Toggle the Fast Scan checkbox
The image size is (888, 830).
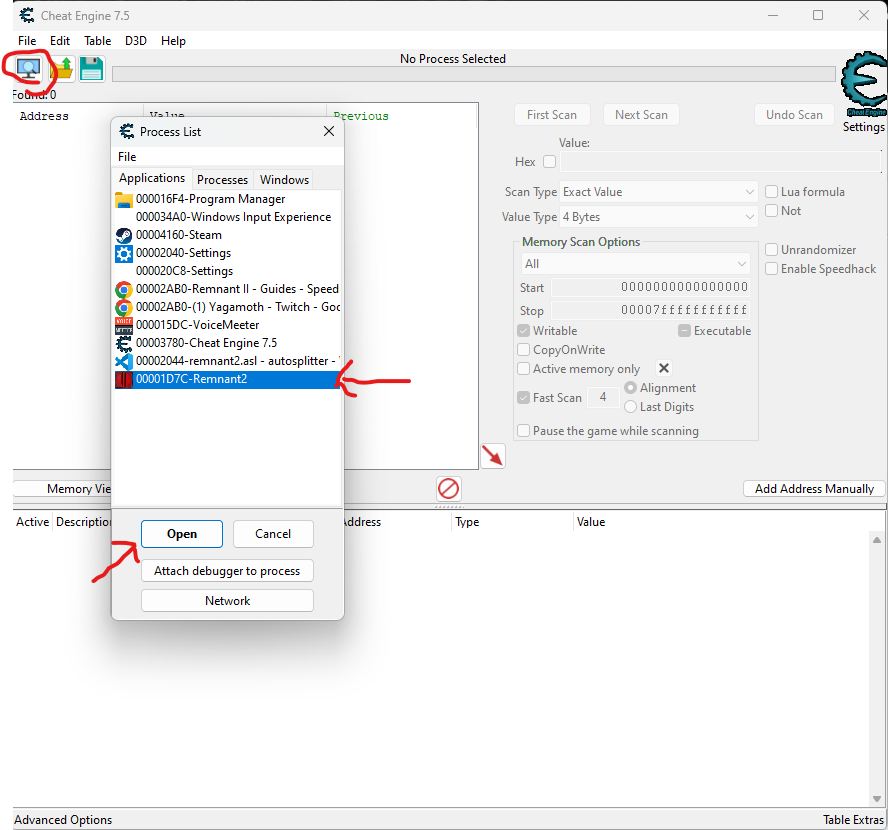tap(523, 397)
